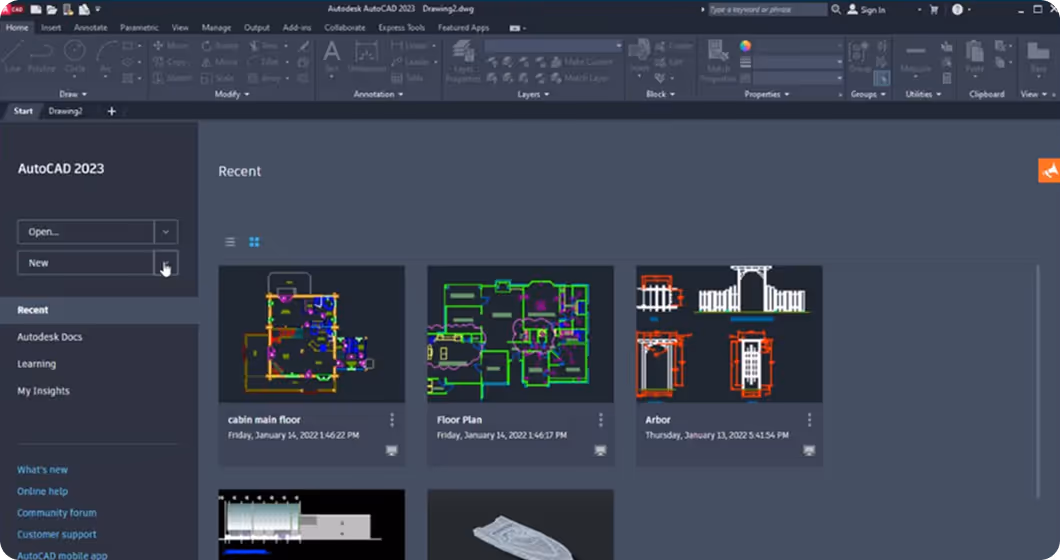The width and height of the screenshot is (1060, 560).
Task: Open the Express Tools ribbon tab
Action: (x=402, y=28)
